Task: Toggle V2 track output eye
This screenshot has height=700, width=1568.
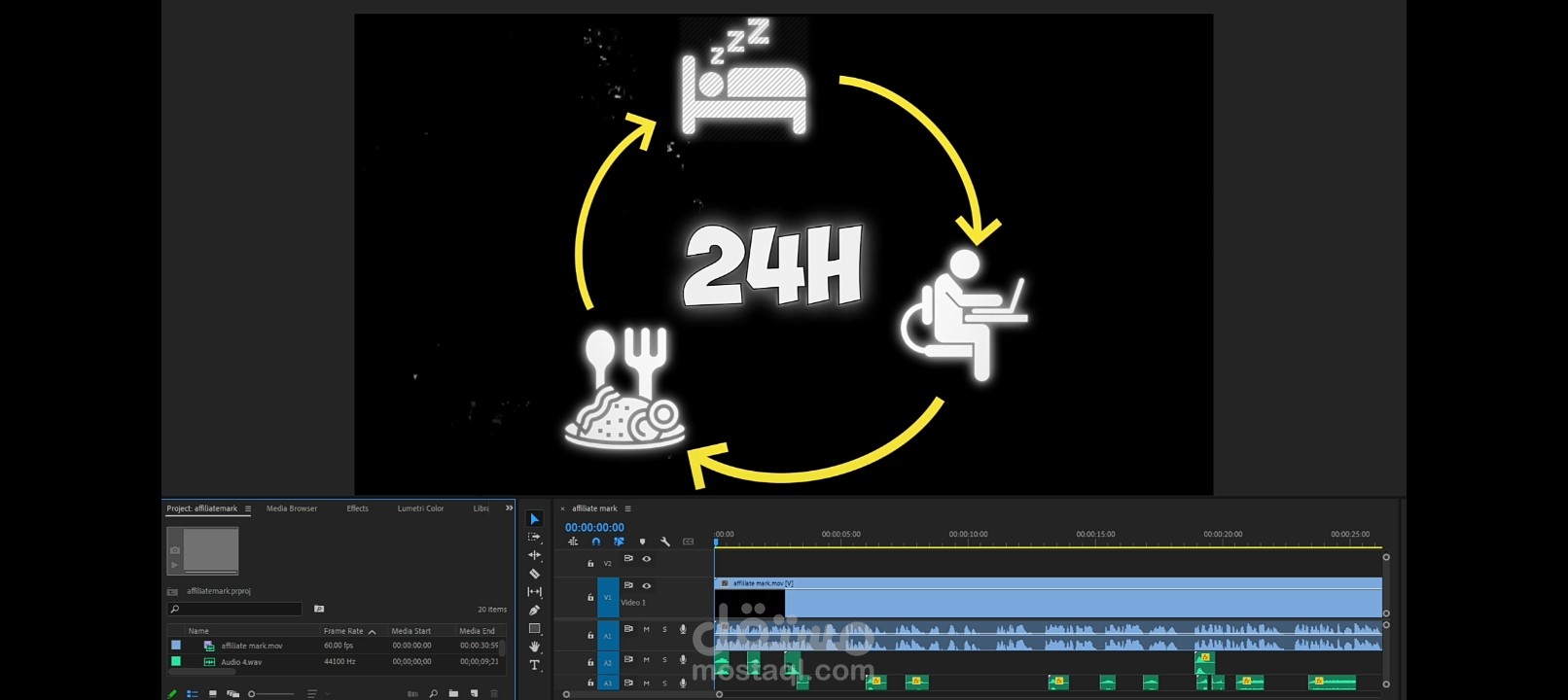Action: [647, 559]
